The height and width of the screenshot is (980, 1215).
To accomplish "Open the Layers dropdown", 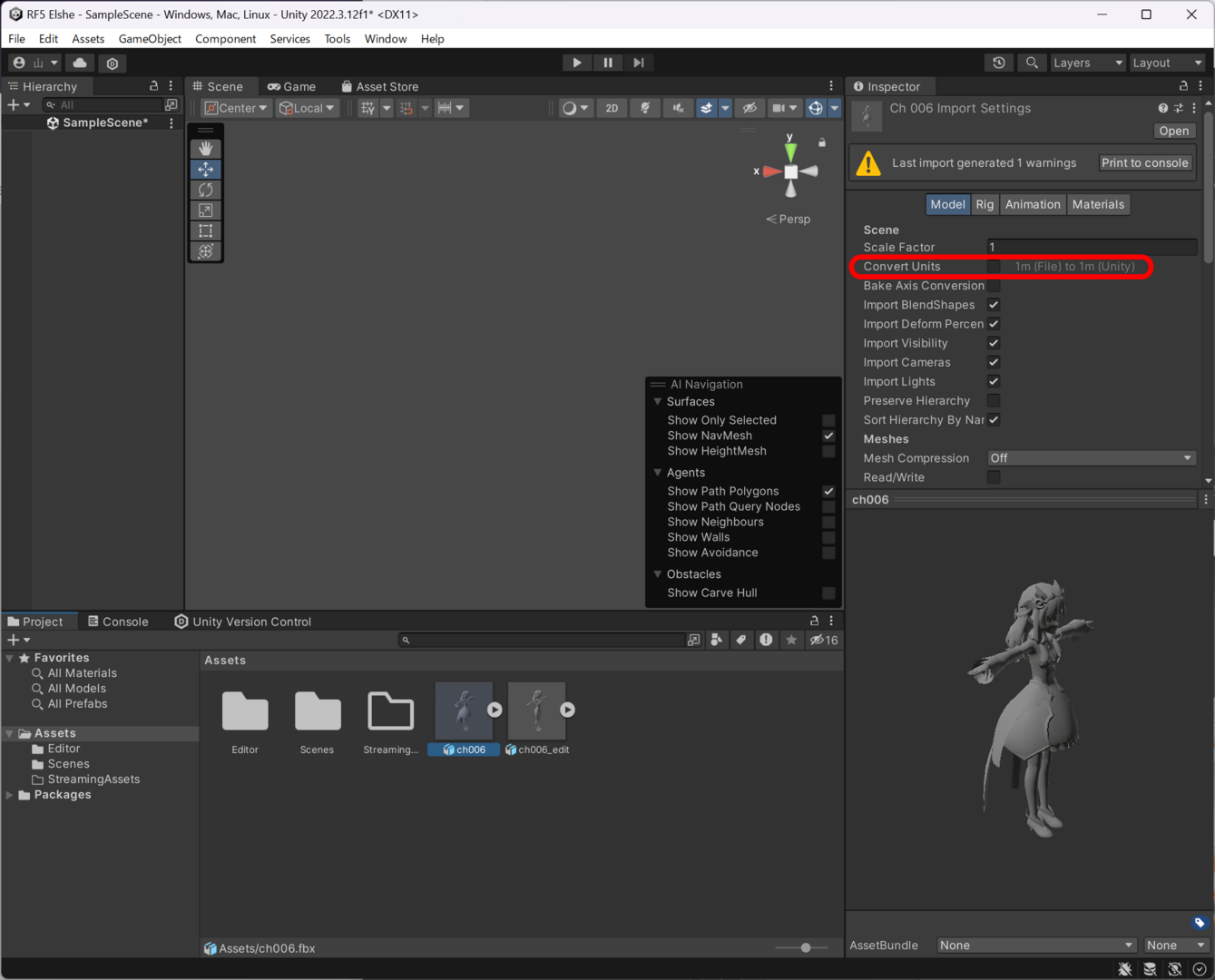I will (x=1087, y=63).
